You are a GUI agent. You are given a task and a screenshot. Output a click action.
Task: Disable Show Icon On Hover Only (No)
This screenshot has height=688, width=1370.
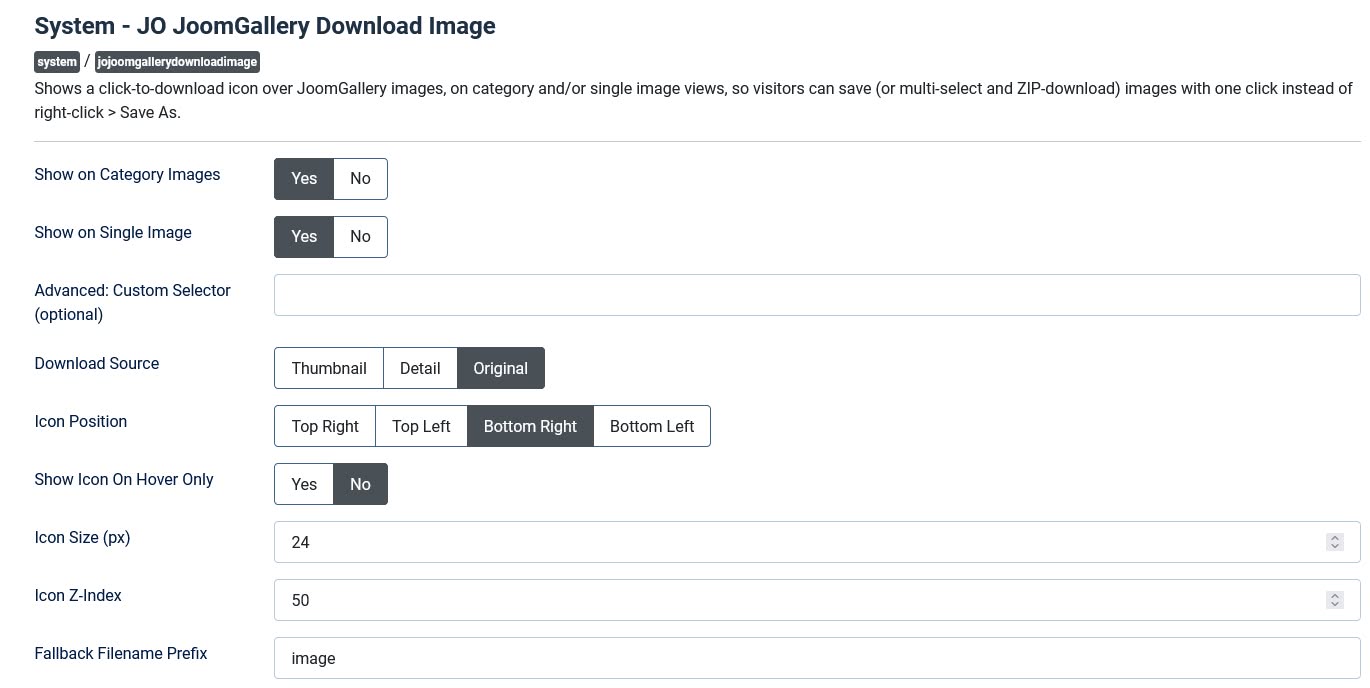coord(360,484)
